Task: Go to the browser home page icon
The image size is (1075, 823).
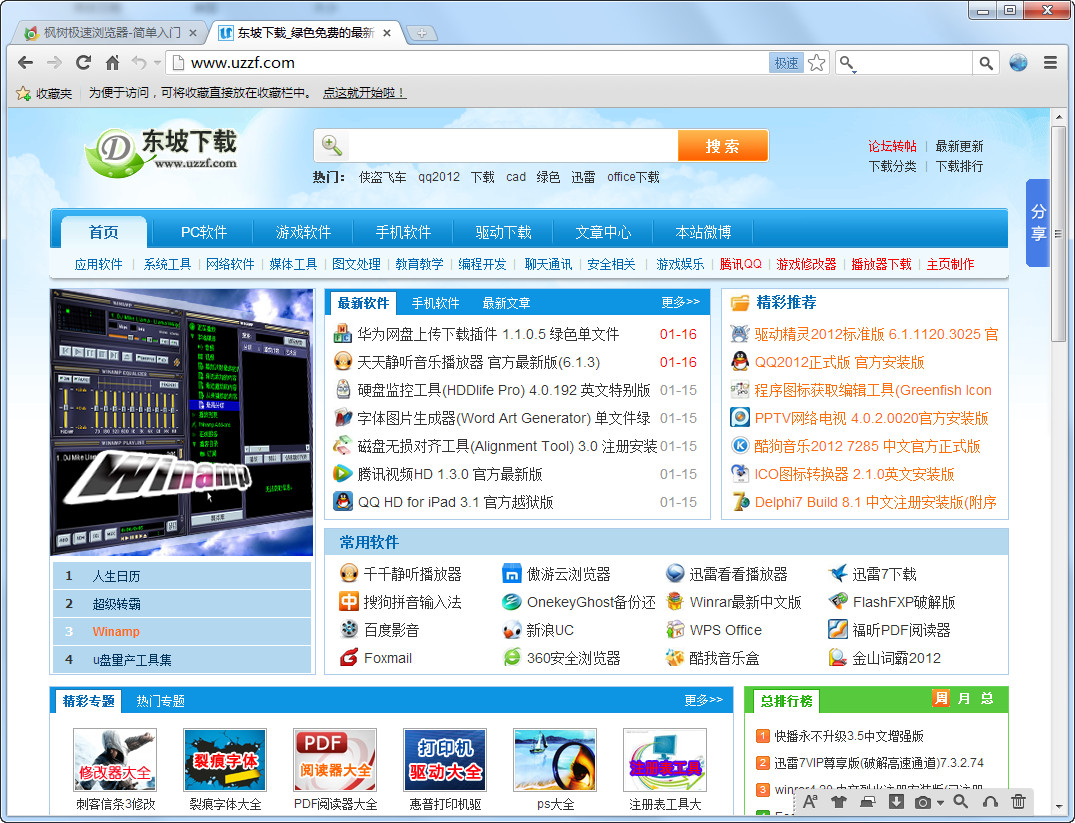Action: coord(112,63)
